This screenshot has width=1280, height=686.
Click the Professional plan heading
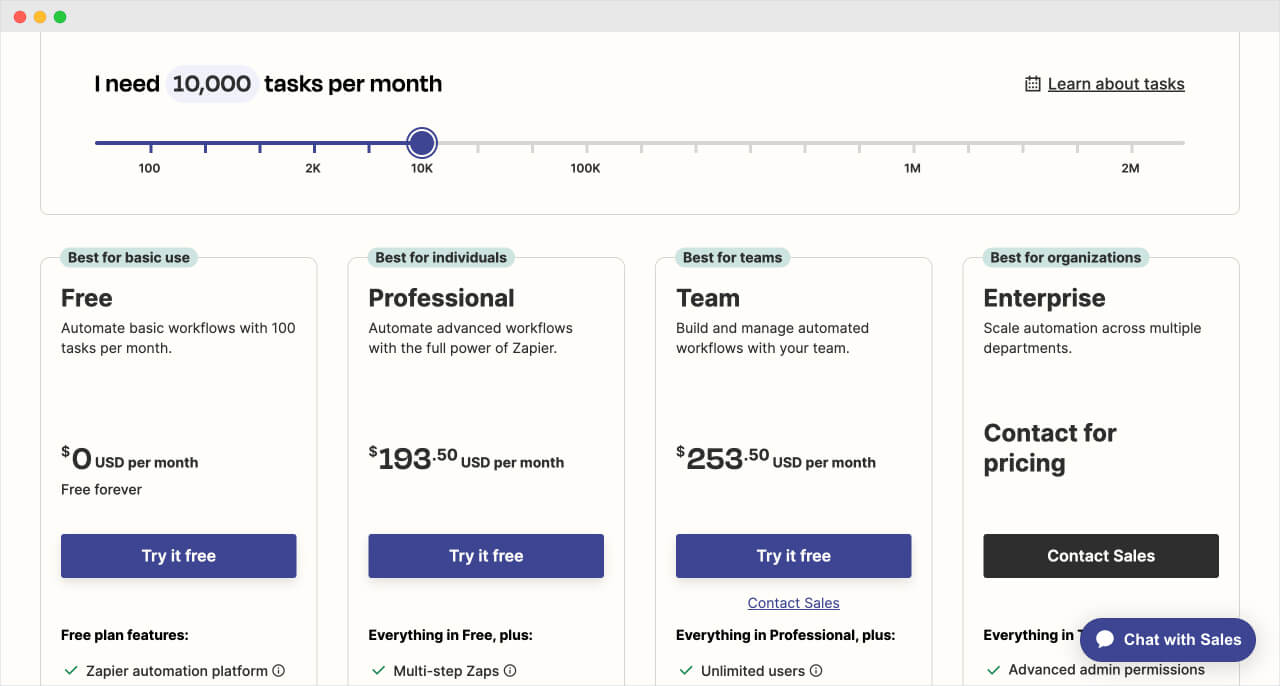[442, 298]
